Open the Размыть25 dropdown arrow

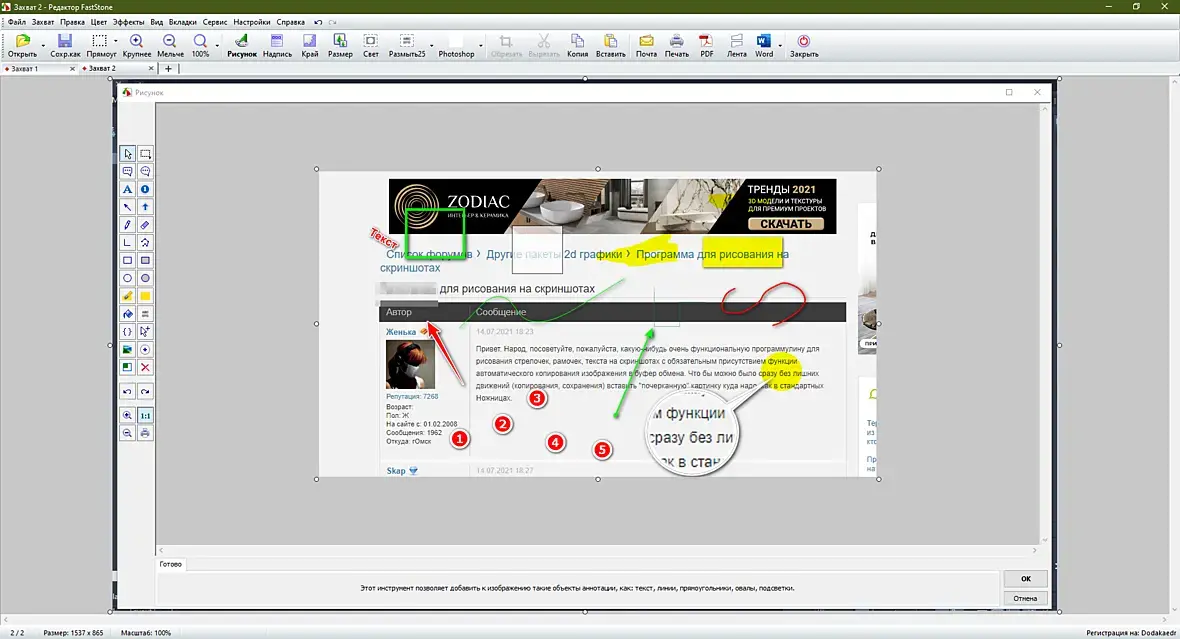coord(431,46)
